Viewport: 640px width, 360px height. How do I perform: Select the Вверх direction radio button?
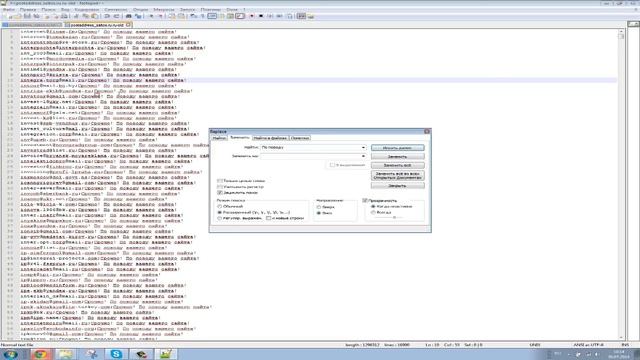tap(319, 207)
